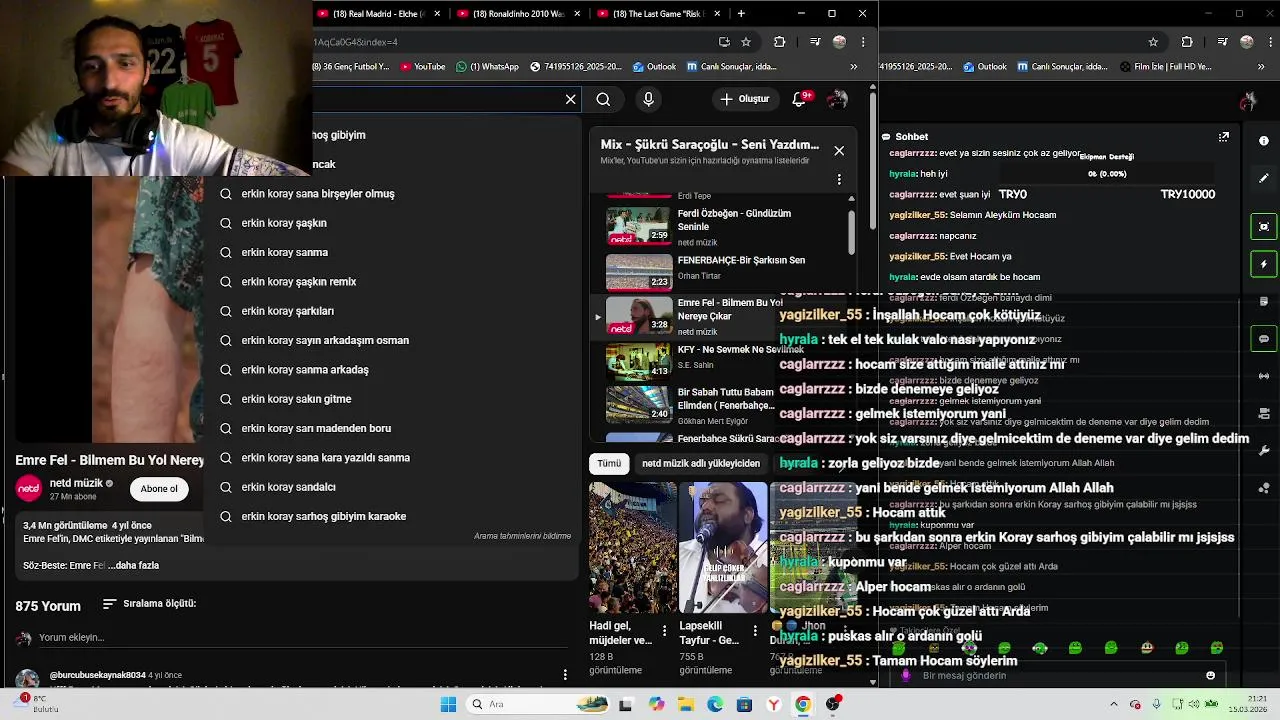Subscribe with the Abone ol button

(x=159, y=489)
